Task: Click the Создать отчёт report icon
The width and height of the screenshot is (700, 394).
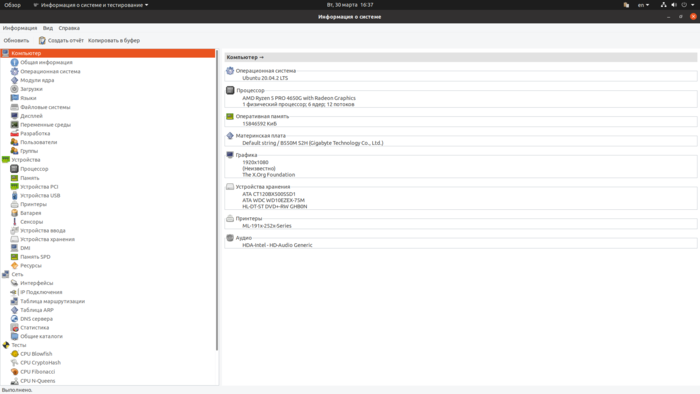Action: (x=42, y=40)
